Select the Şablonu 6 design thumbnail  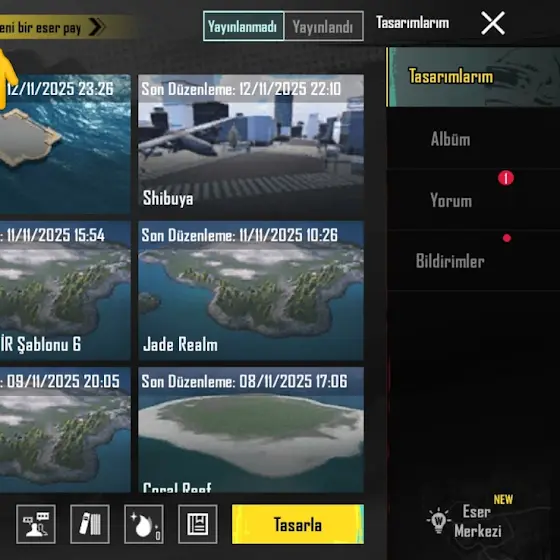coord(65,290)
